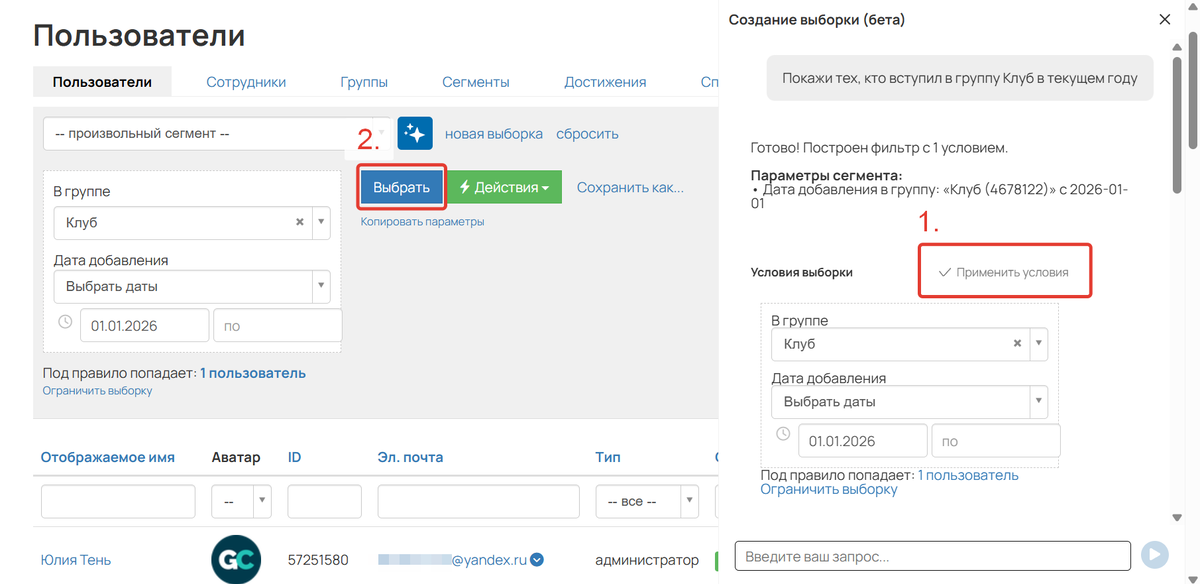The image size is (1200, 584).
Task: Open the Сегменты tab
Action: click(x=475, y=82)
